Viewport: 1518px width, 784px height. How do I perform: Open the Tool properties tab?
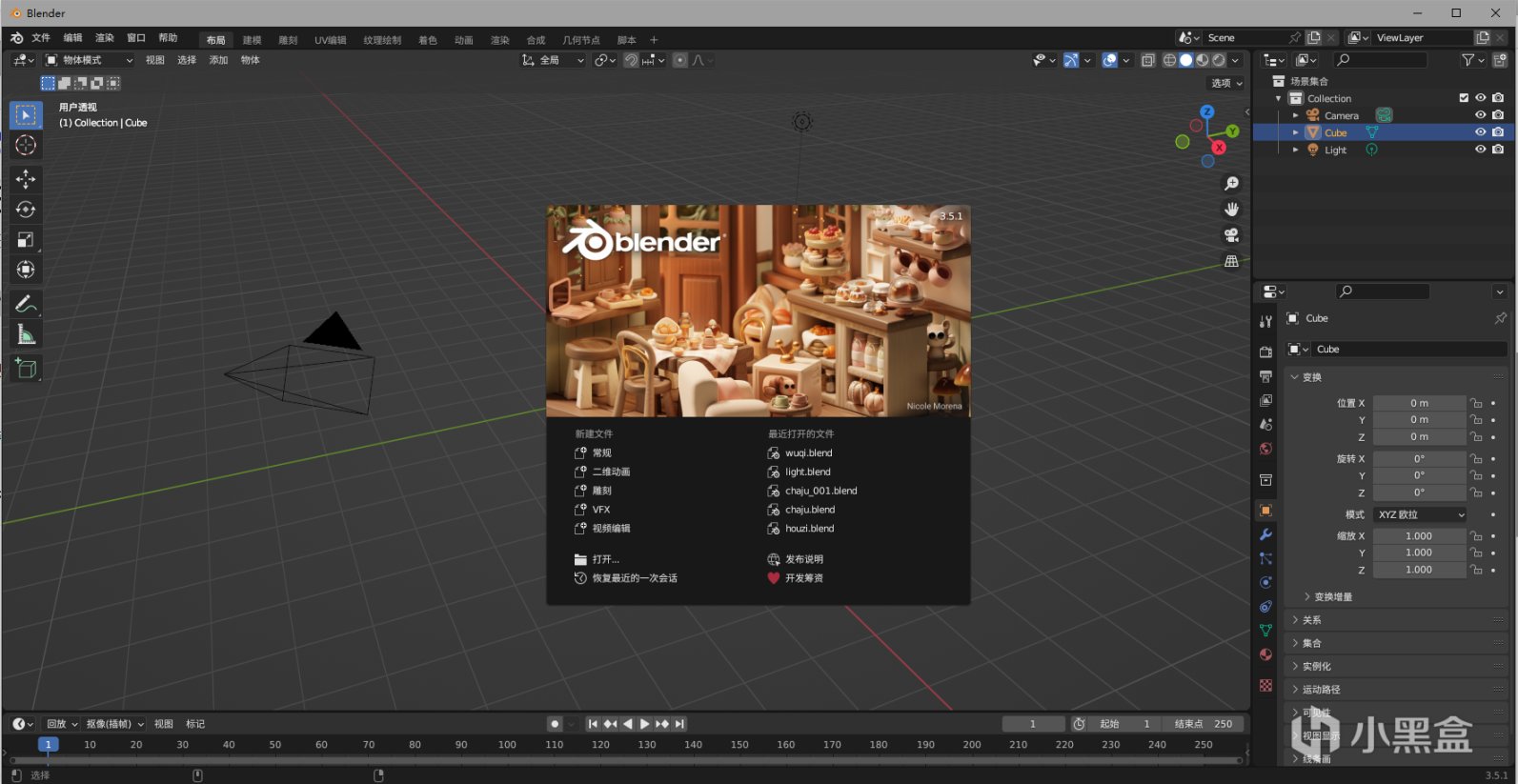[x=1265, y=322]
